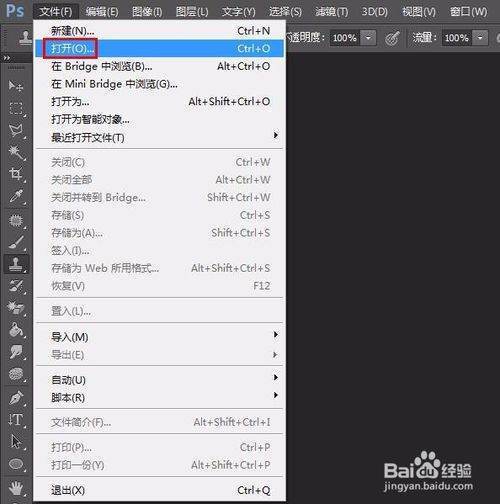Open the 不透明度 100% dropdown arrow
This screenshot has width=500, height=504.
[x=368, y=38]
